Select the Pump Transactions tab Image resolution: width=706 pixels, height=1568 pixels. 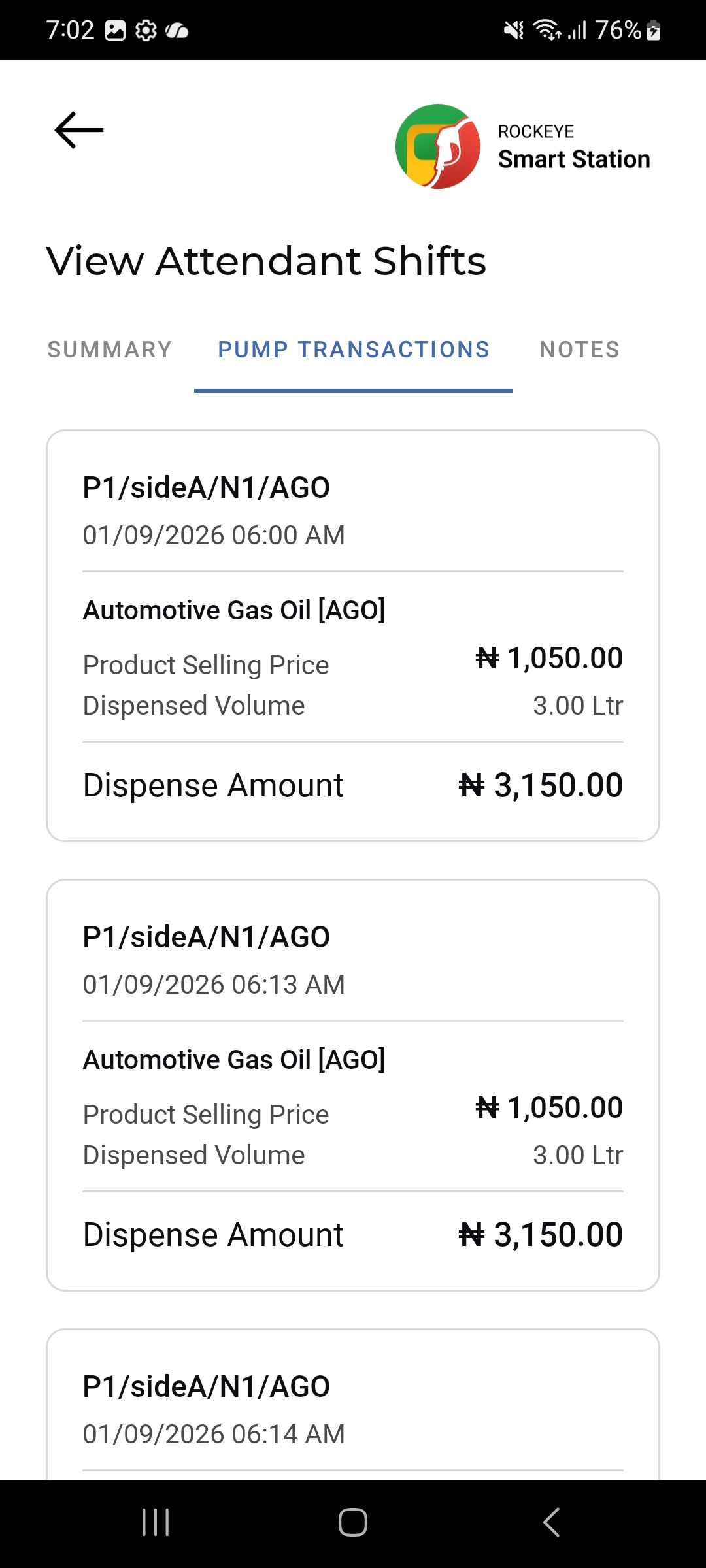(x=354, y=350)
